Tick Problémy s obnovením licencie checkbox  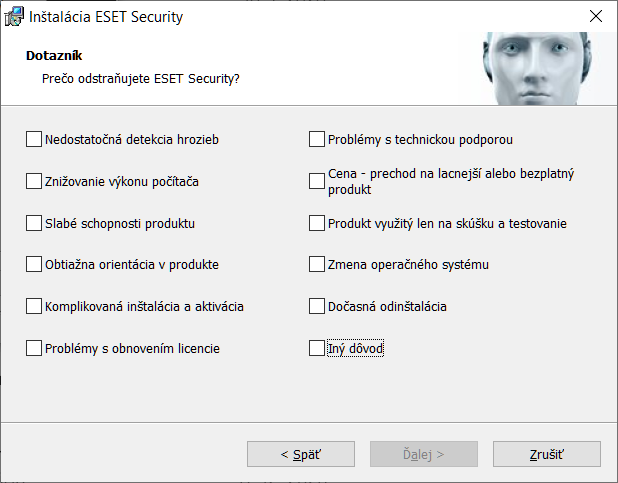pyautogui.click(x=34, y=348)
